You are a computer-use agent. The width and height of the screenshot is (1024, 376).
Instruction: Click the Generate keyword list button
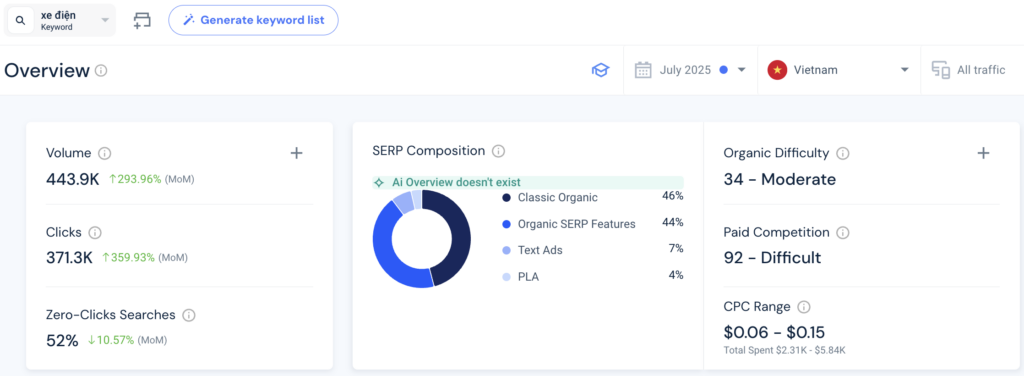click(x=253, y=20)
